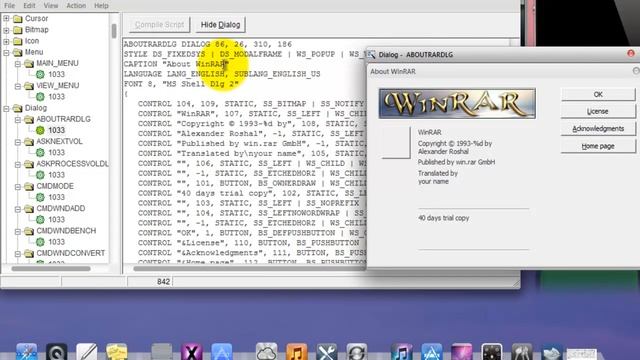Select the MAIN_MENU folder icon
This screenshot has height=360, width=640.
coord(29,63)
